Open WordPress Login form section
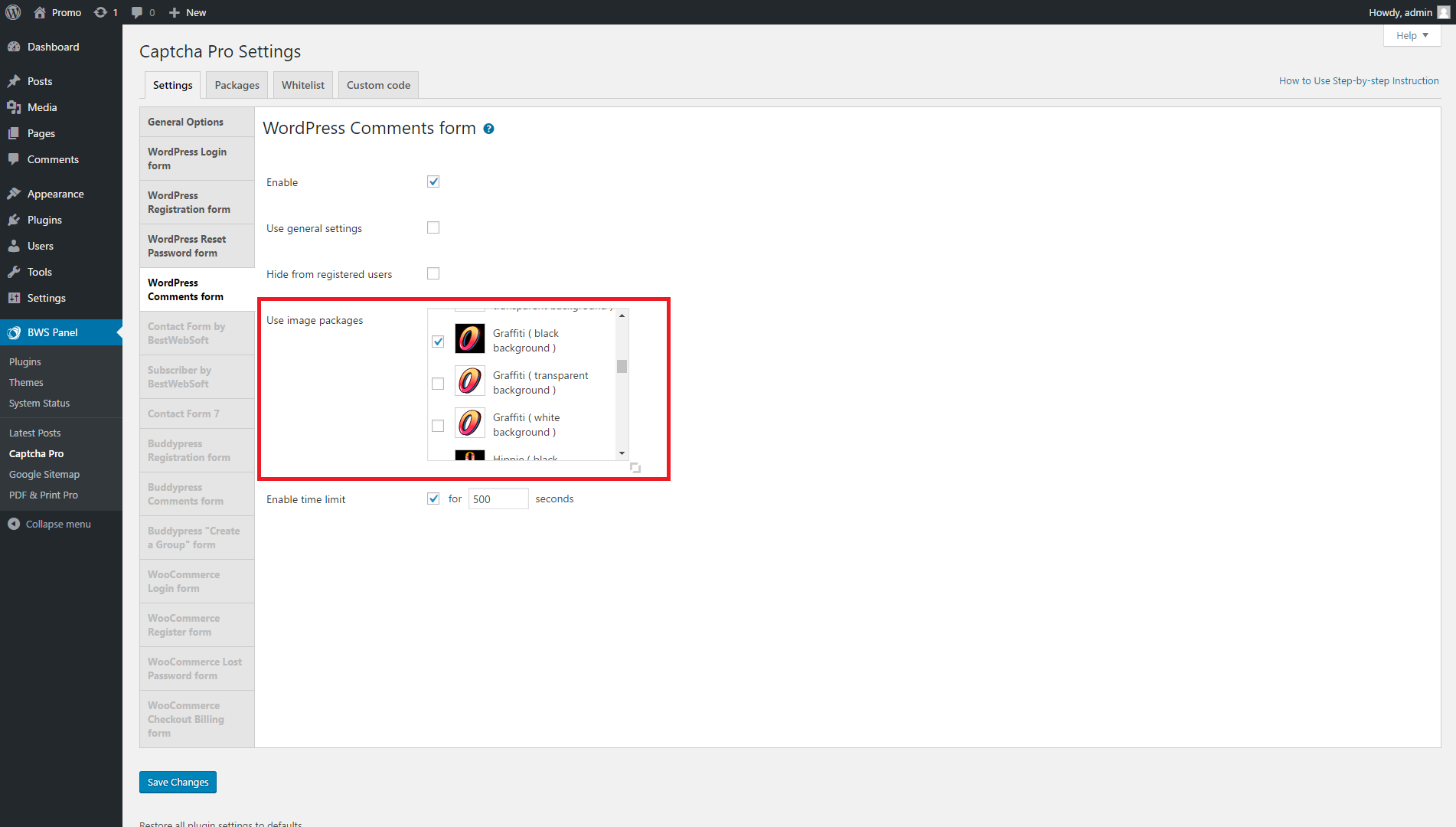 click(x=198, y=159)
